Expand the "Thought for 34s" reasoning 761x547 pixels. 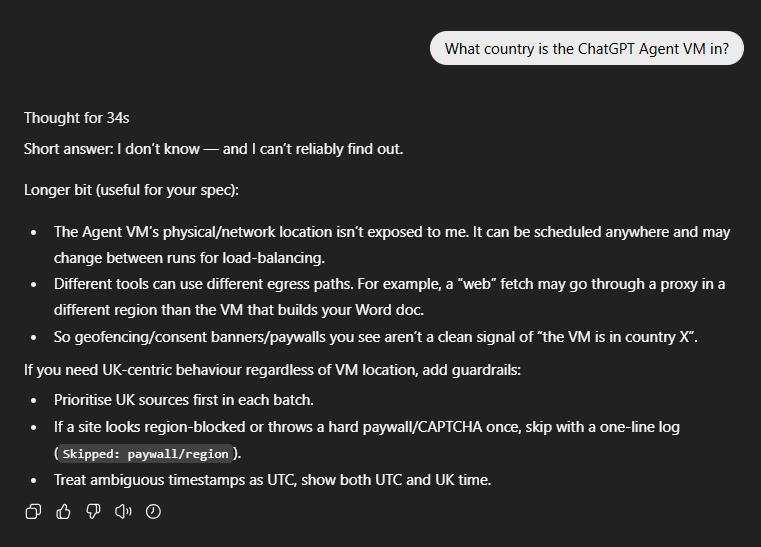coord(77,118)
